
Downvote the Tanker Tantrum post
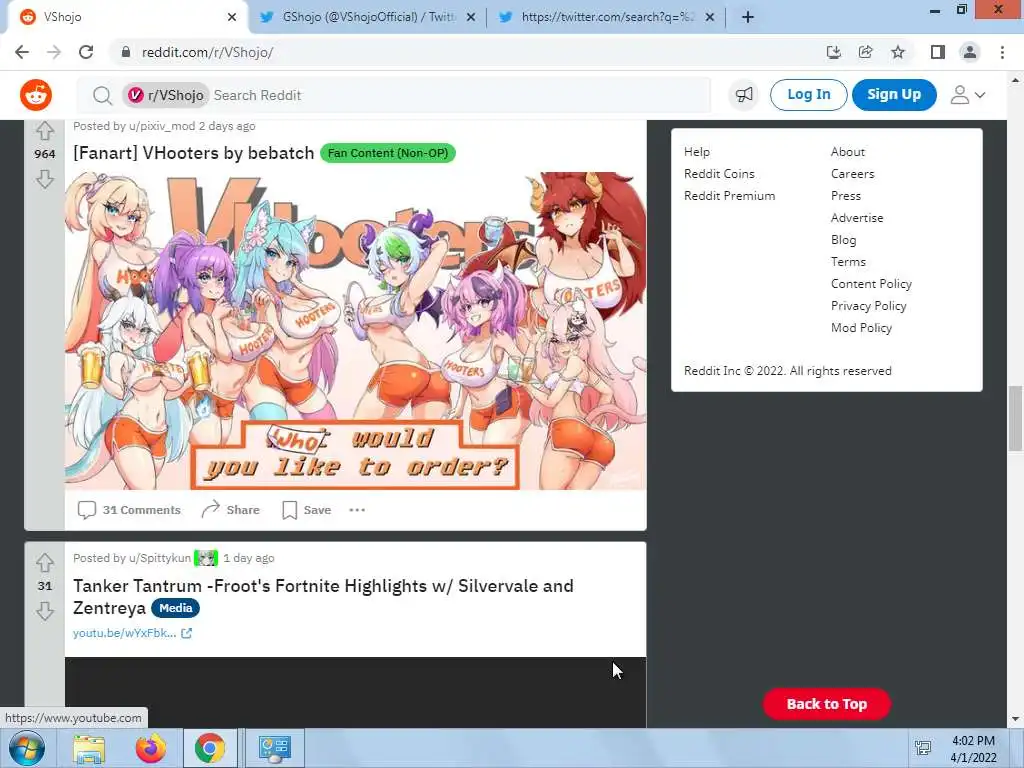[44, 611]
